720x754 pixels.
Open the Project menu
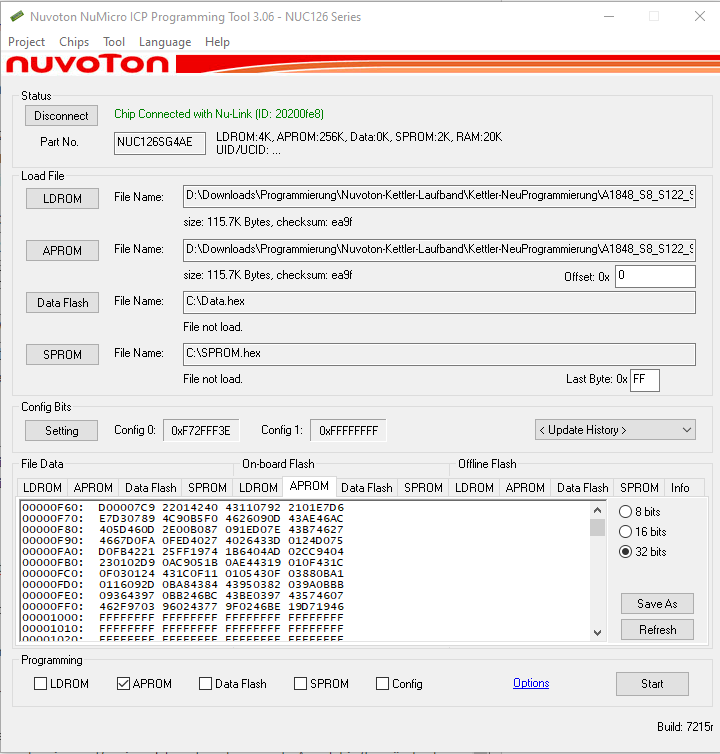(x=26, y=42)
